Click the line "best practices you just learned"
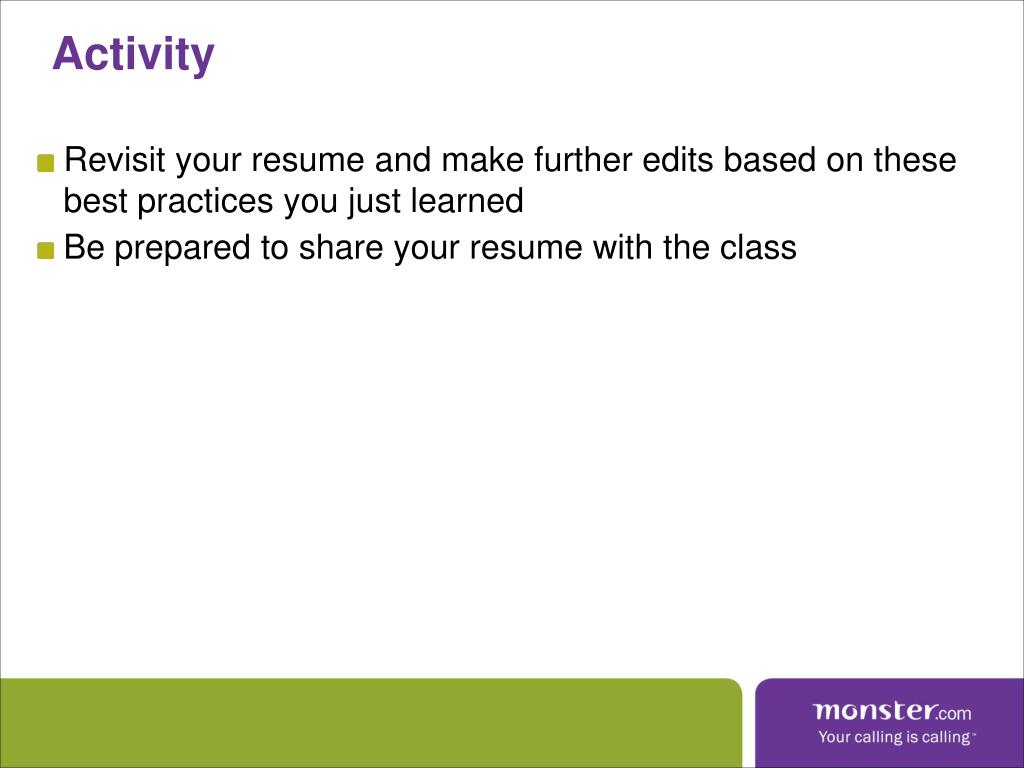Image resolution: width=1024 pixels, height=768 pixels. tap(293, 200)
